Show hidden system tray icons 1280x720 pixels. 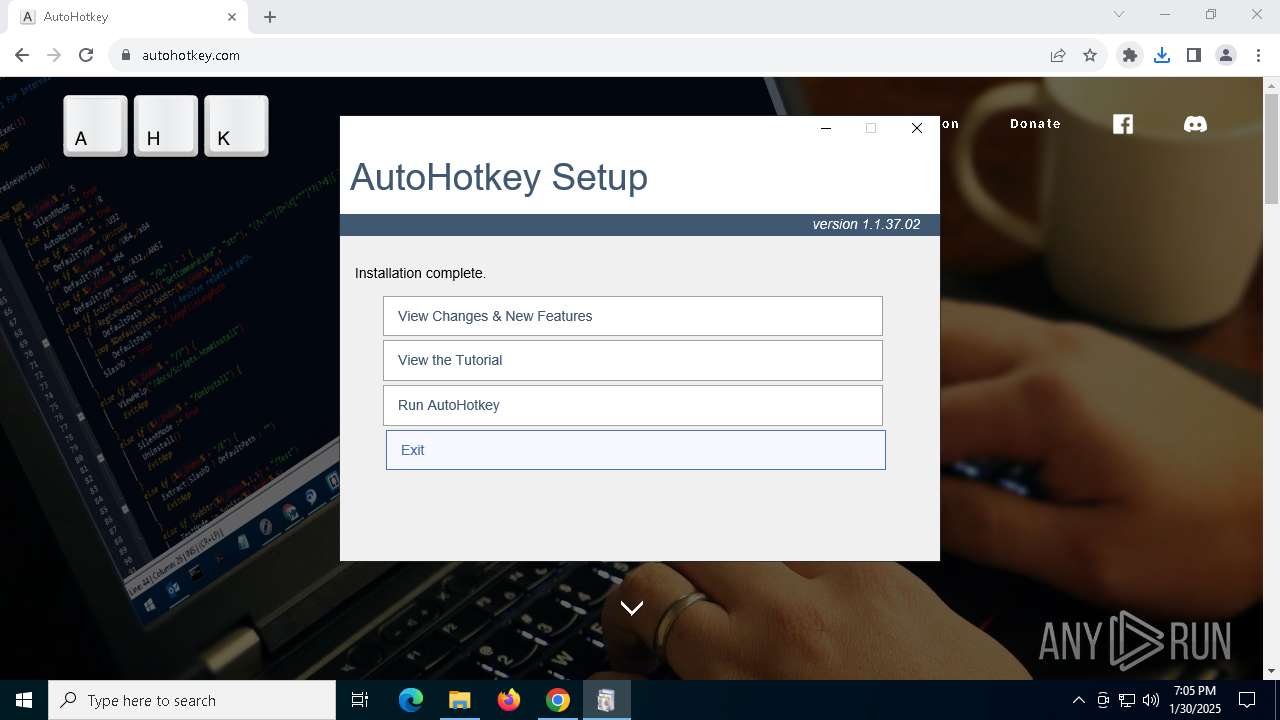[1078, 700]
